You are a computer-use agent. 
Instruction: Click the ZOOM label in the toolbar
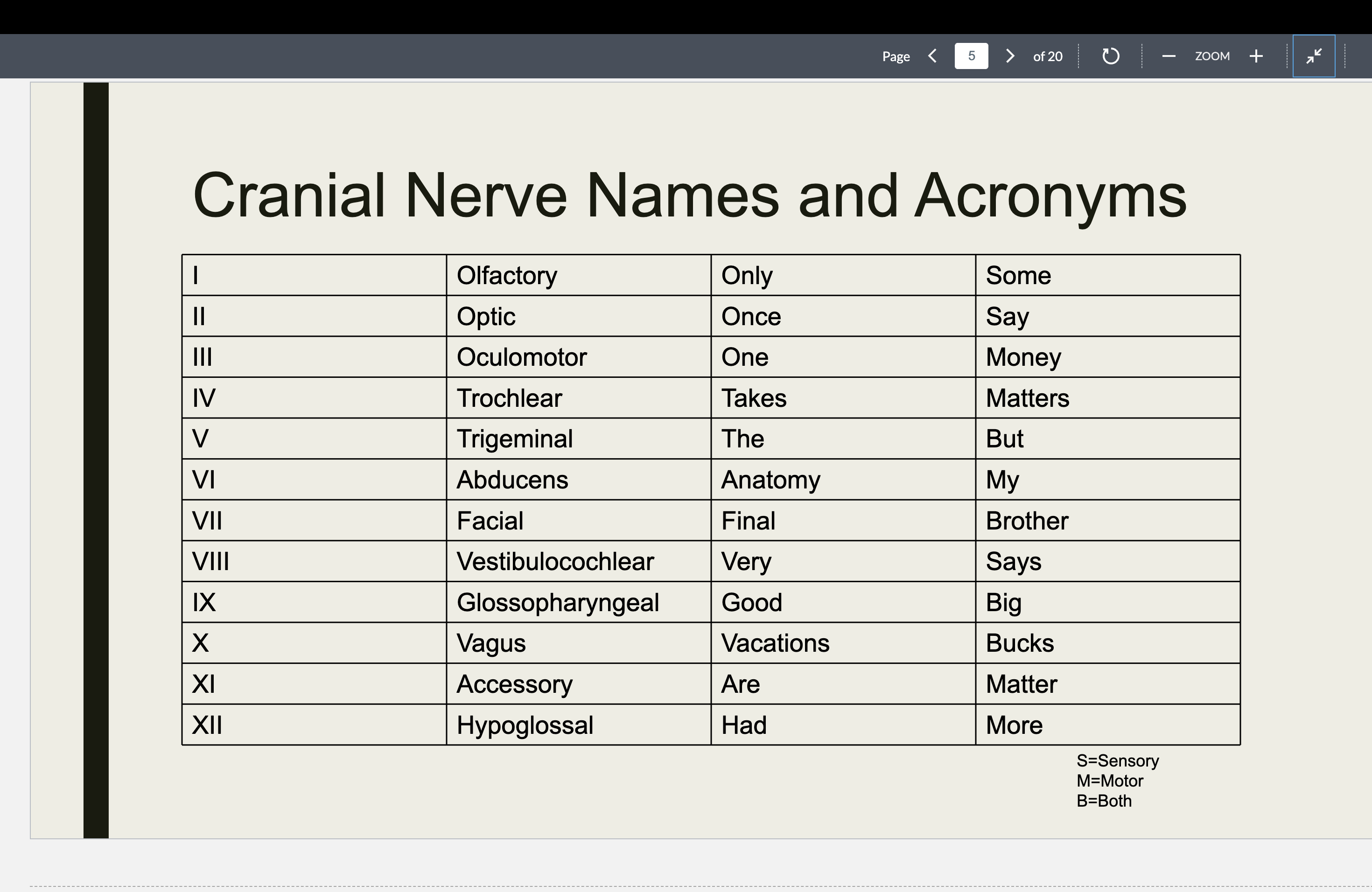pos(1212,56)
